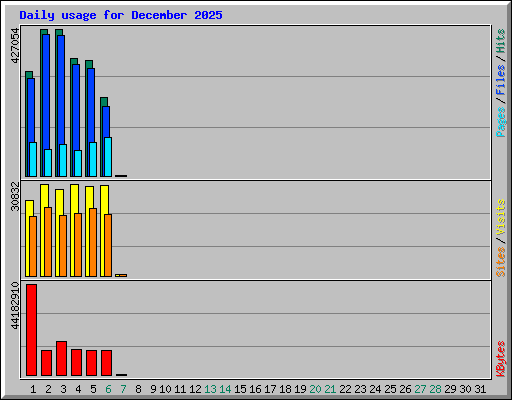
Task: Click day 12 label on the x-axis
Action: pos(195,389)
